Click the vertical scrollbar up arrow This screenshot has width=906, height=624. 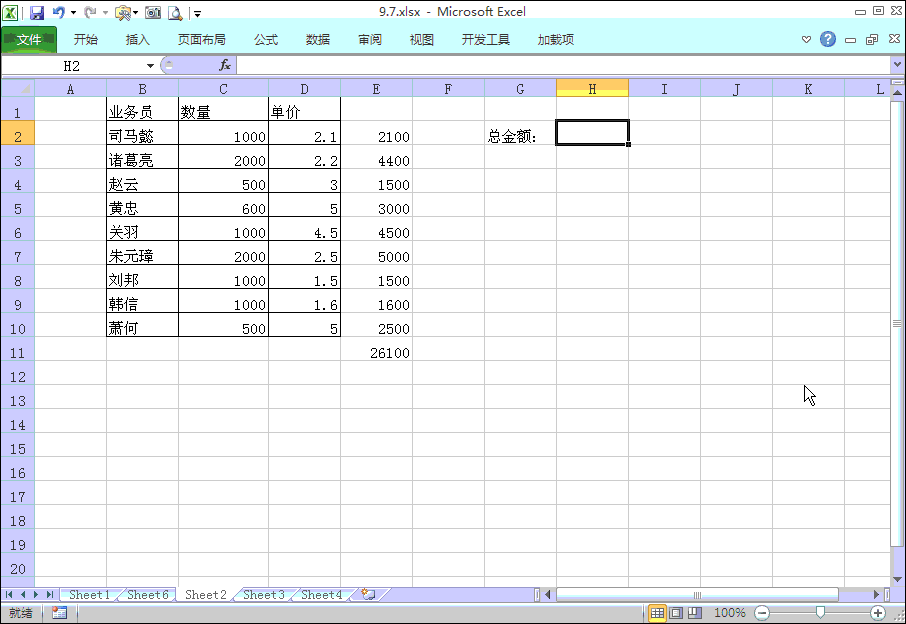[897, 92]
